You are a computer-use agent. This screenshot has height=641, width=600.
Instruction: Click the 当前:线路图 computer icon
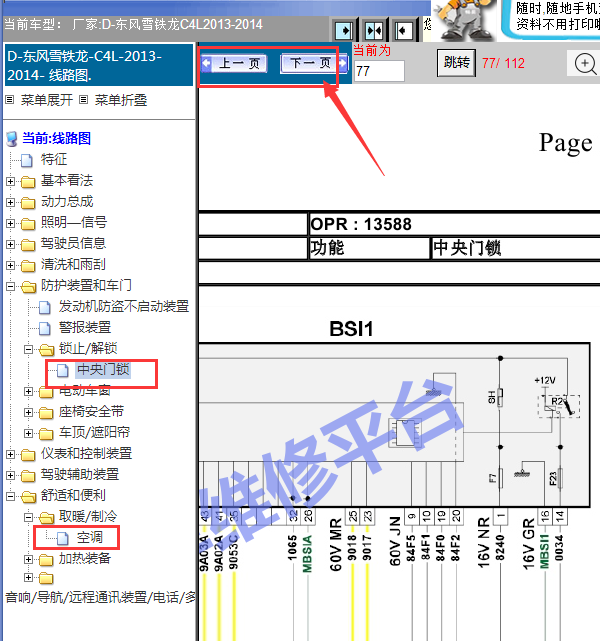tap(12, 139)
